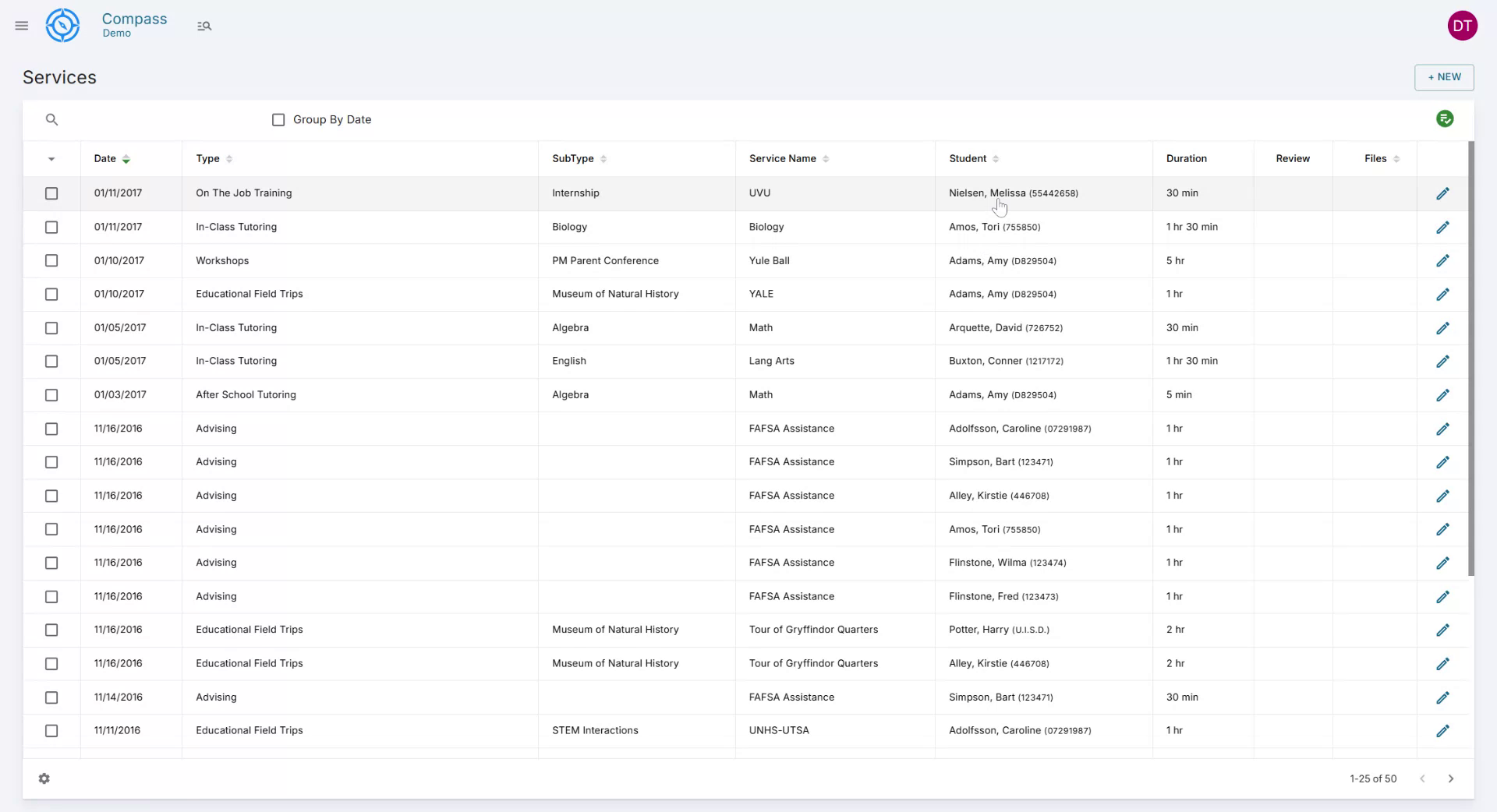Edit Melissa Nielsen's Internship entry

coord(1443,193)
